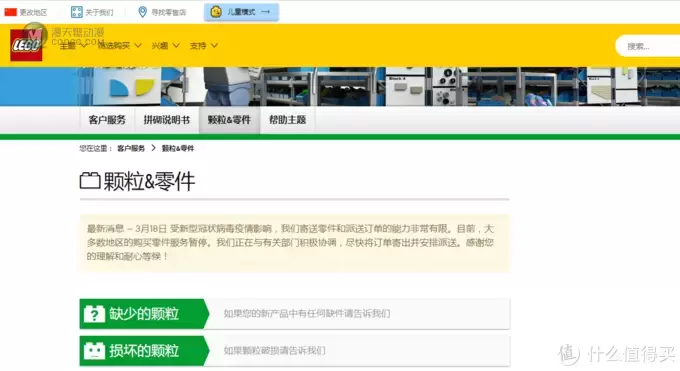Open the 损坏的颗粒 option
680x371 pixels.
294,351
